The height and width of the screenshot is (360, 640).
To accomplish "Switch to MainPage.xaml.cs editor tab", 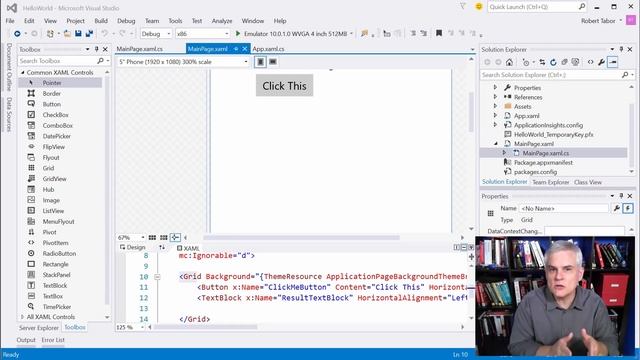I will [x=140, y=49].
